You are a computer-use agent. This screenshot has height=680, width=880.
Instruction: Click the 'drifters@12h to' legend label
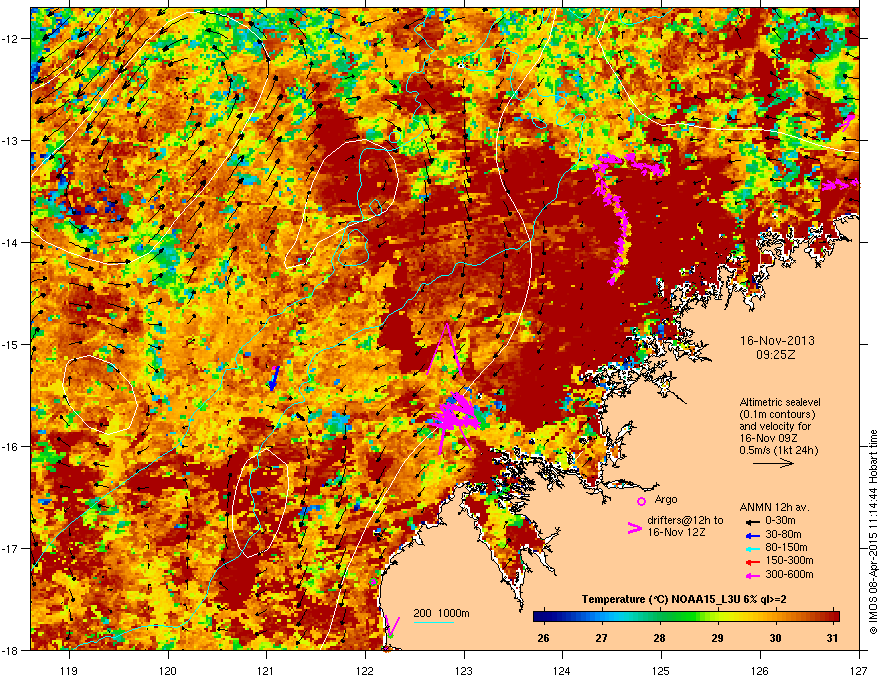tap(685, 520)
